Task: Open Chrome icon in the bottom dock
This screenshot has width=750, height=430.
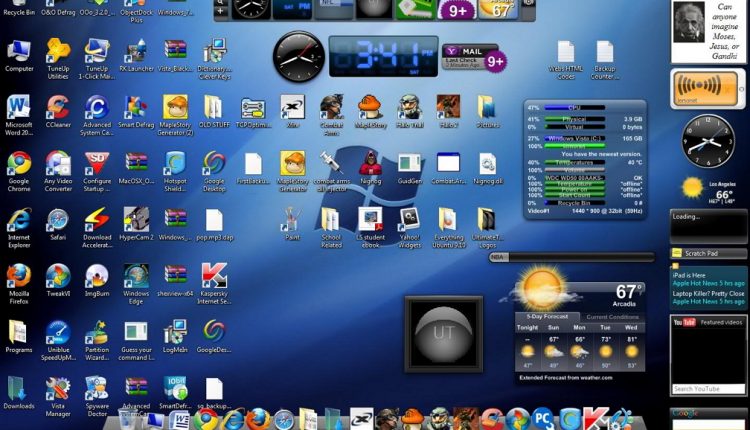Action: coord(206,419)
